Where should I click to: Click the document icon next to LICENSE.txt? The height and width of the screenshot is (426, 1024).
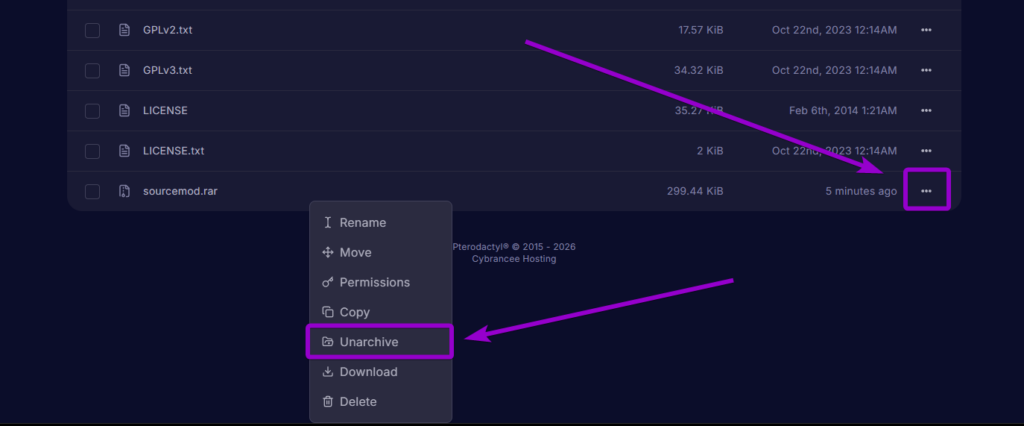pos(124,151)
